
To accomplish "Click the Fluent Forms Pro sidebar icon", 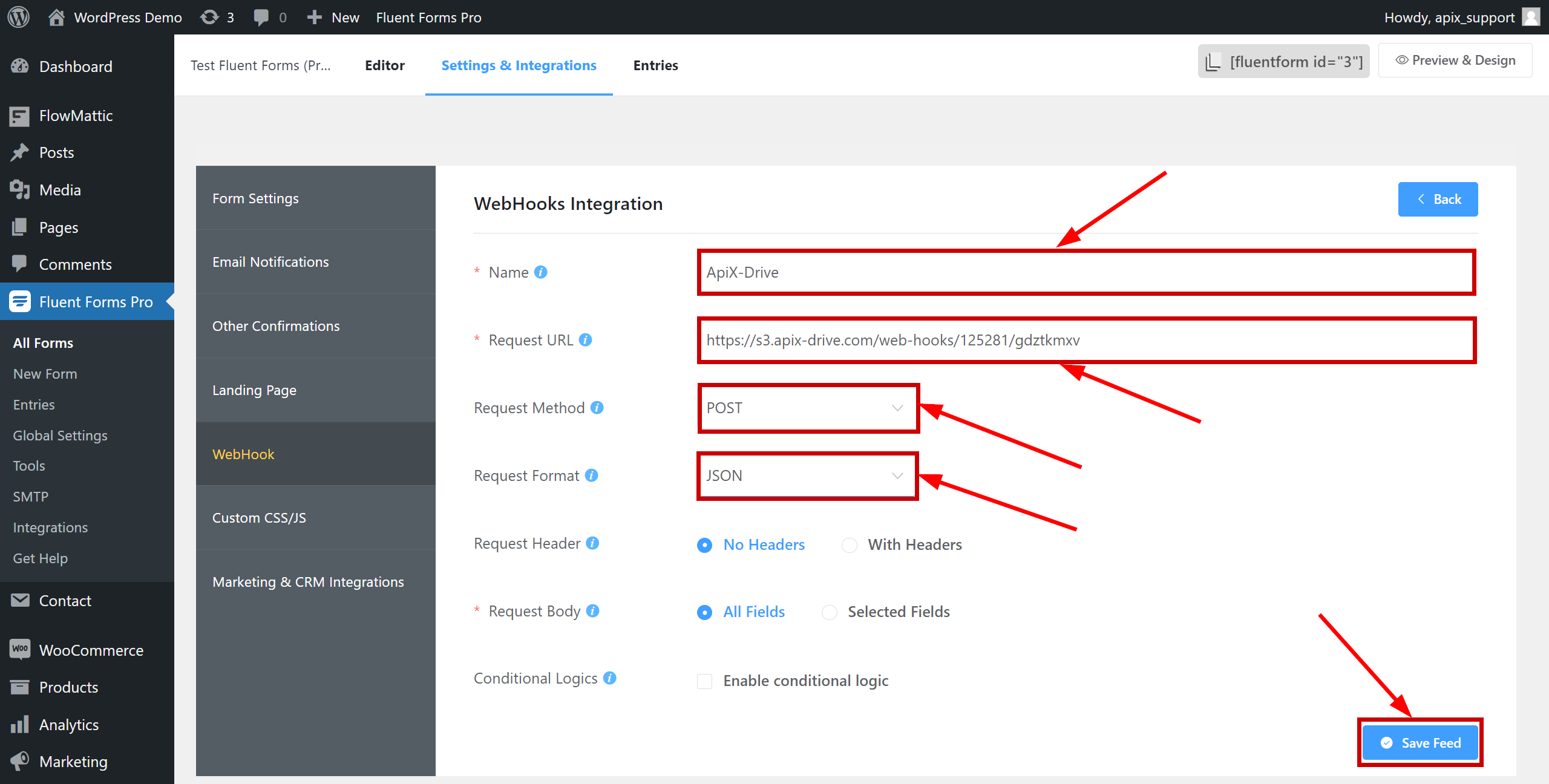I will tap(20, 301).
